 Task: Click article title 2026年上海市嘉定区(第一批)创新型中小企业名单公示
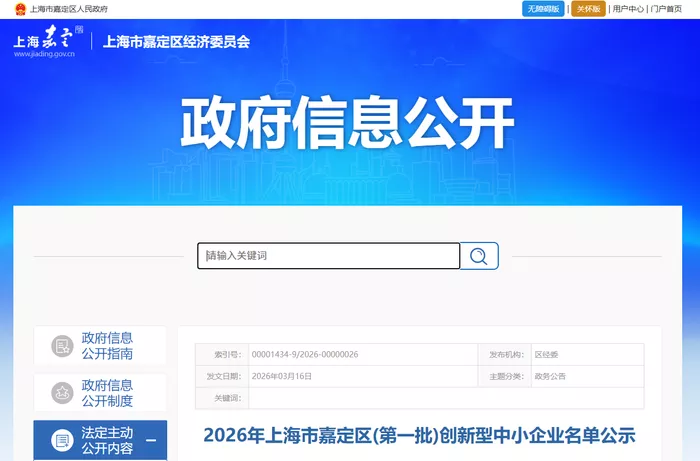419,436
